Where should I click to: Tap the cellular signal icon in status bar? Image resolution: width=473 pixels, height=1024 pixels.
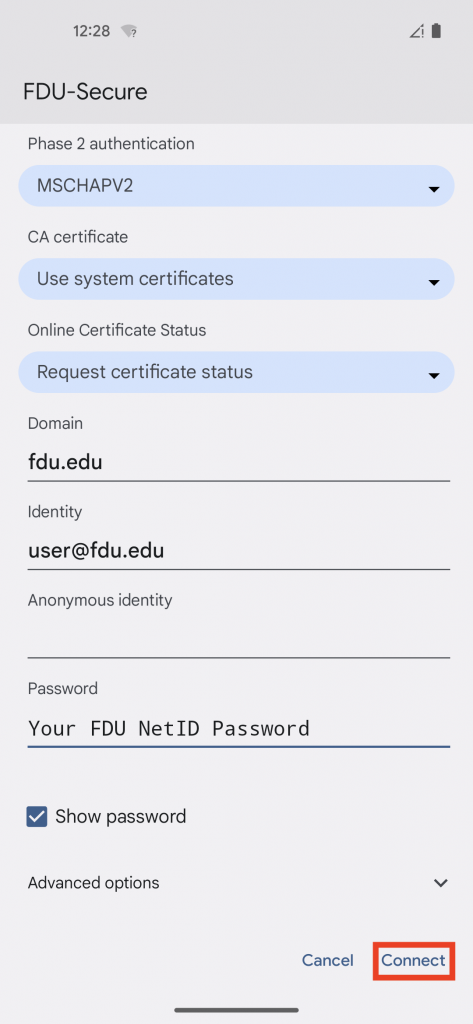[x=417, y=31]
